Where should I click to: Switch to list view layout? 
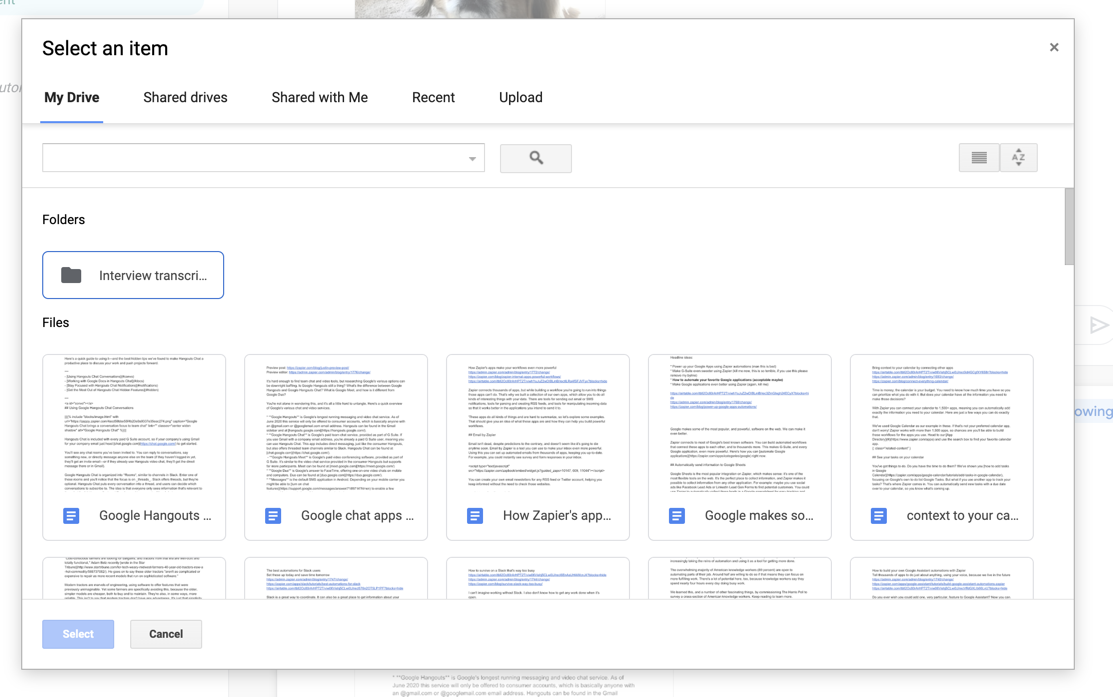pos(979,158)
